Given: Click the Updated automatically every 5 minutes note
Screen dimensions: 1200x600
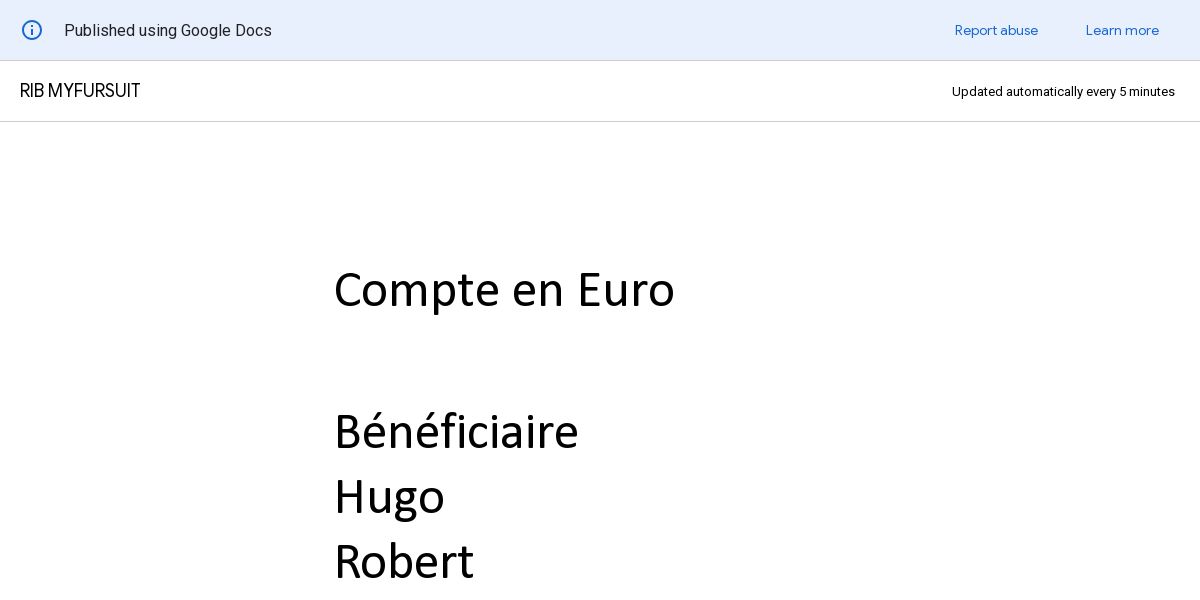Looking at the screenshot, I should click(x=1063, y=91).
